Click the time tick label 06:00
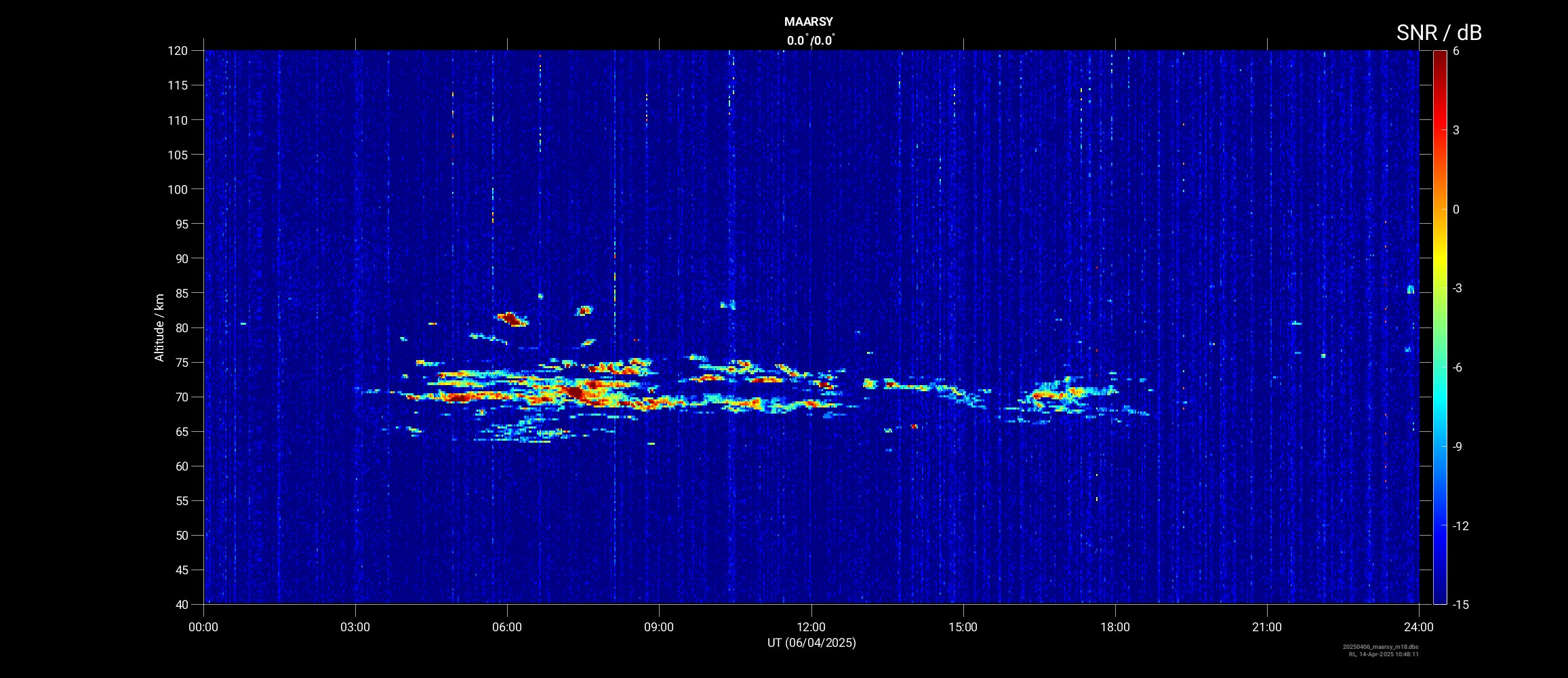Image resolution: width=1568 pixels, height=678 pixels. (x=507, y=627)
